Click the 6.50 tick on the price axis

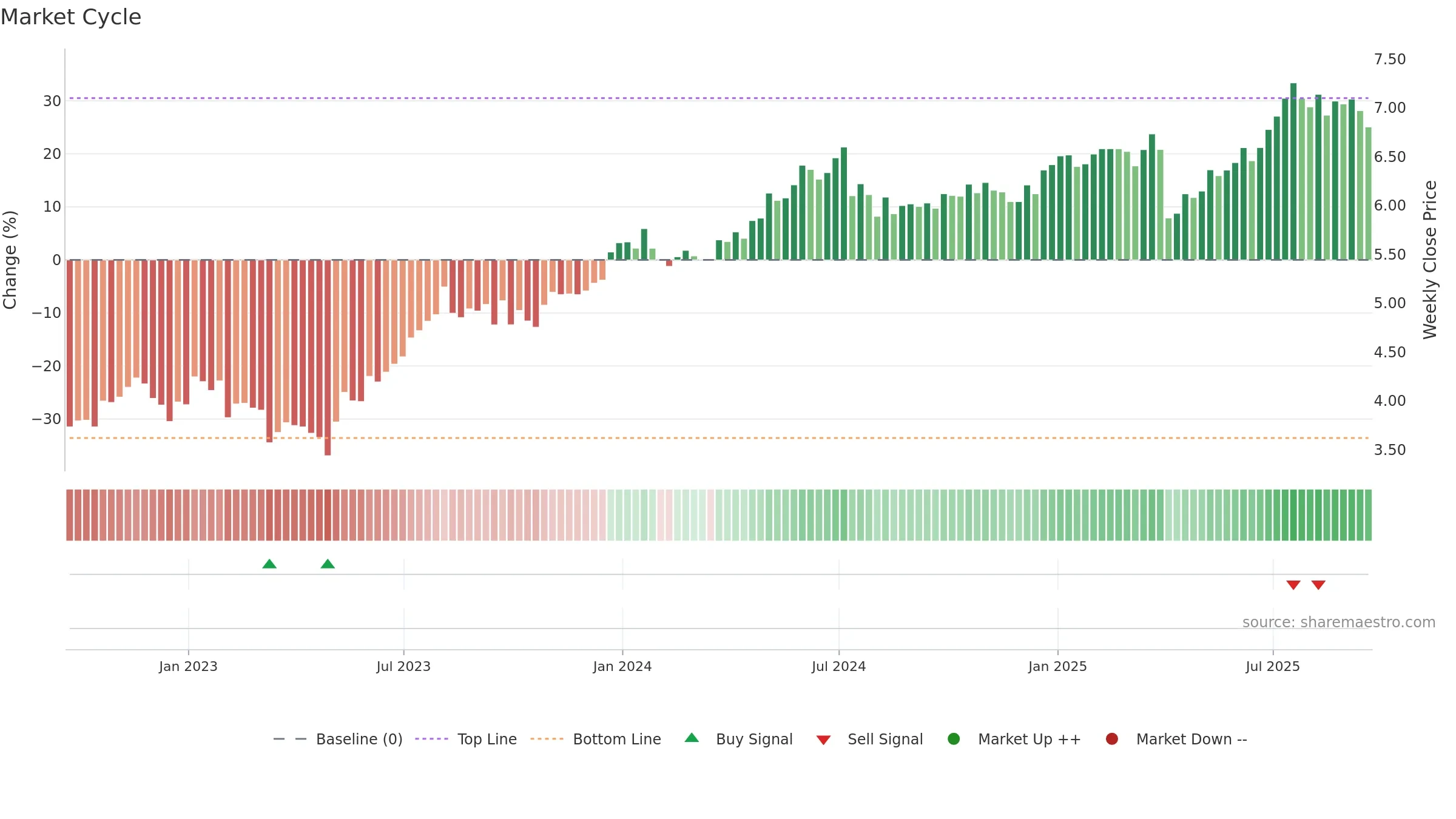tap(1390, 157)
